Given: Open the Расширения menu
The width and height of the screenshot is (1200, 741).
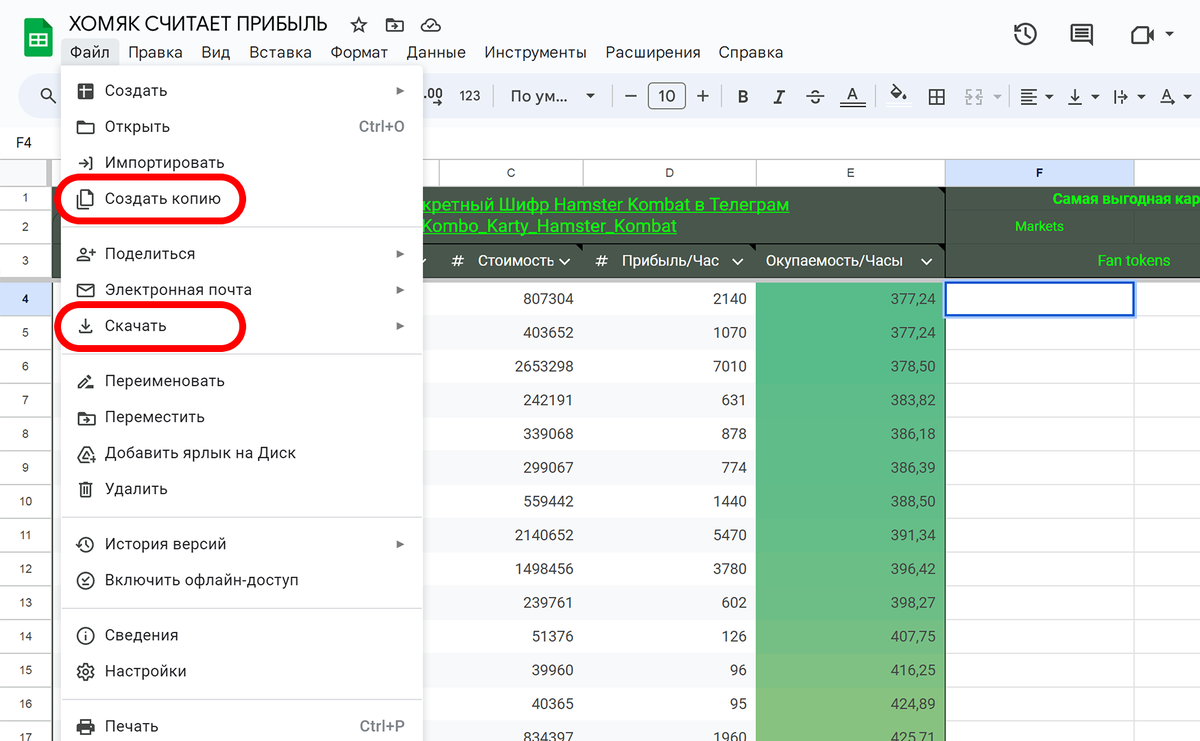Looking at the screenshot, I should tap(653, 52).
